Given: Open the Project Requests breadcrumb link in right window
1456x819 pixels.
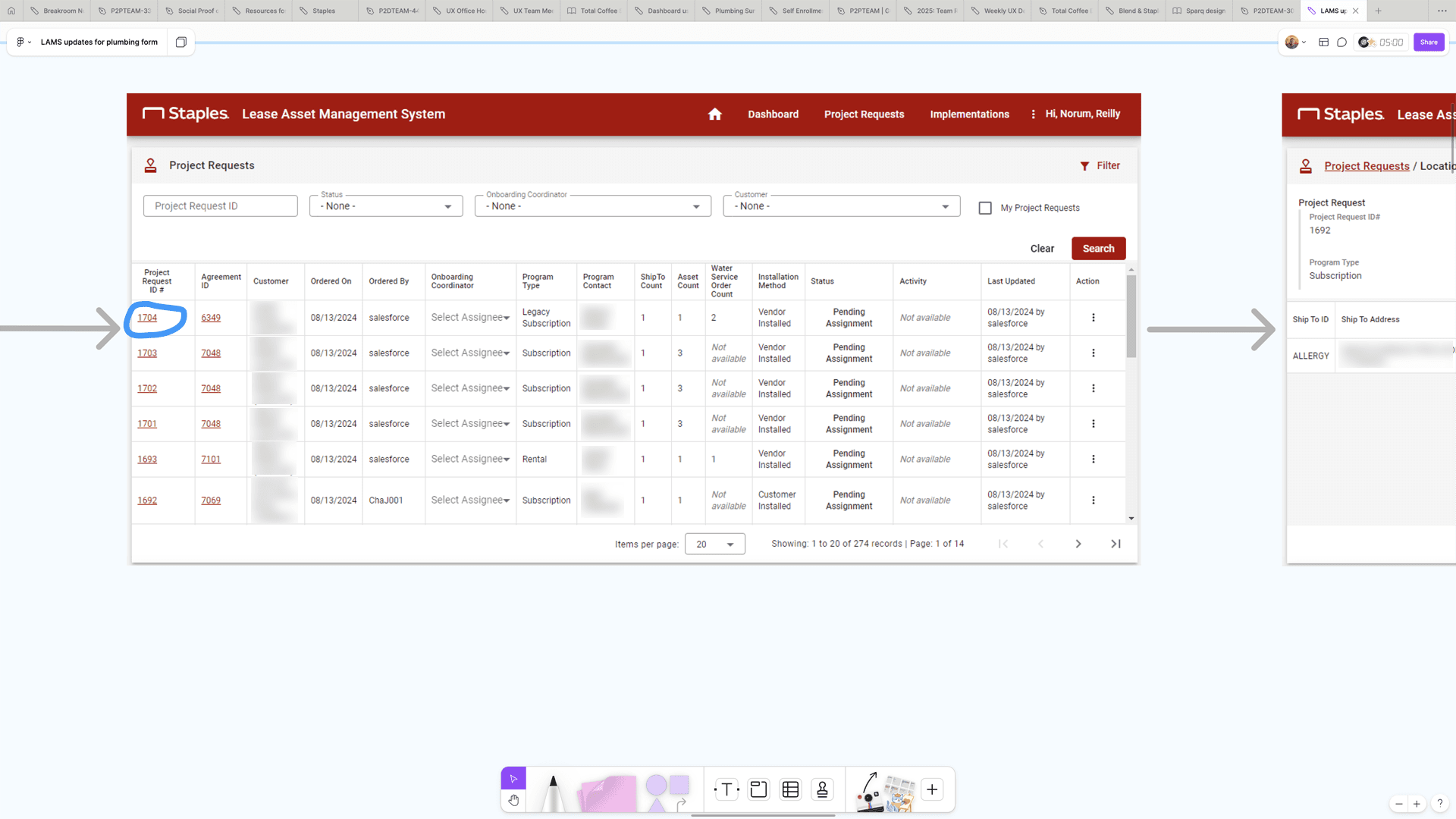Looking at the screenshot, I should 1367,166.
